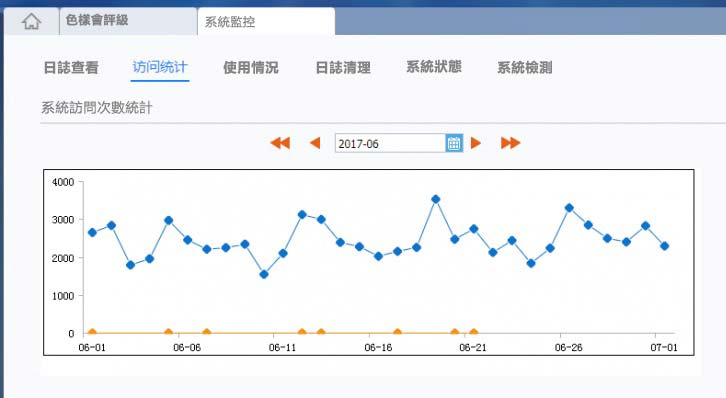
Task: Open the 日誌查看 section
Action: click(71, 68)
